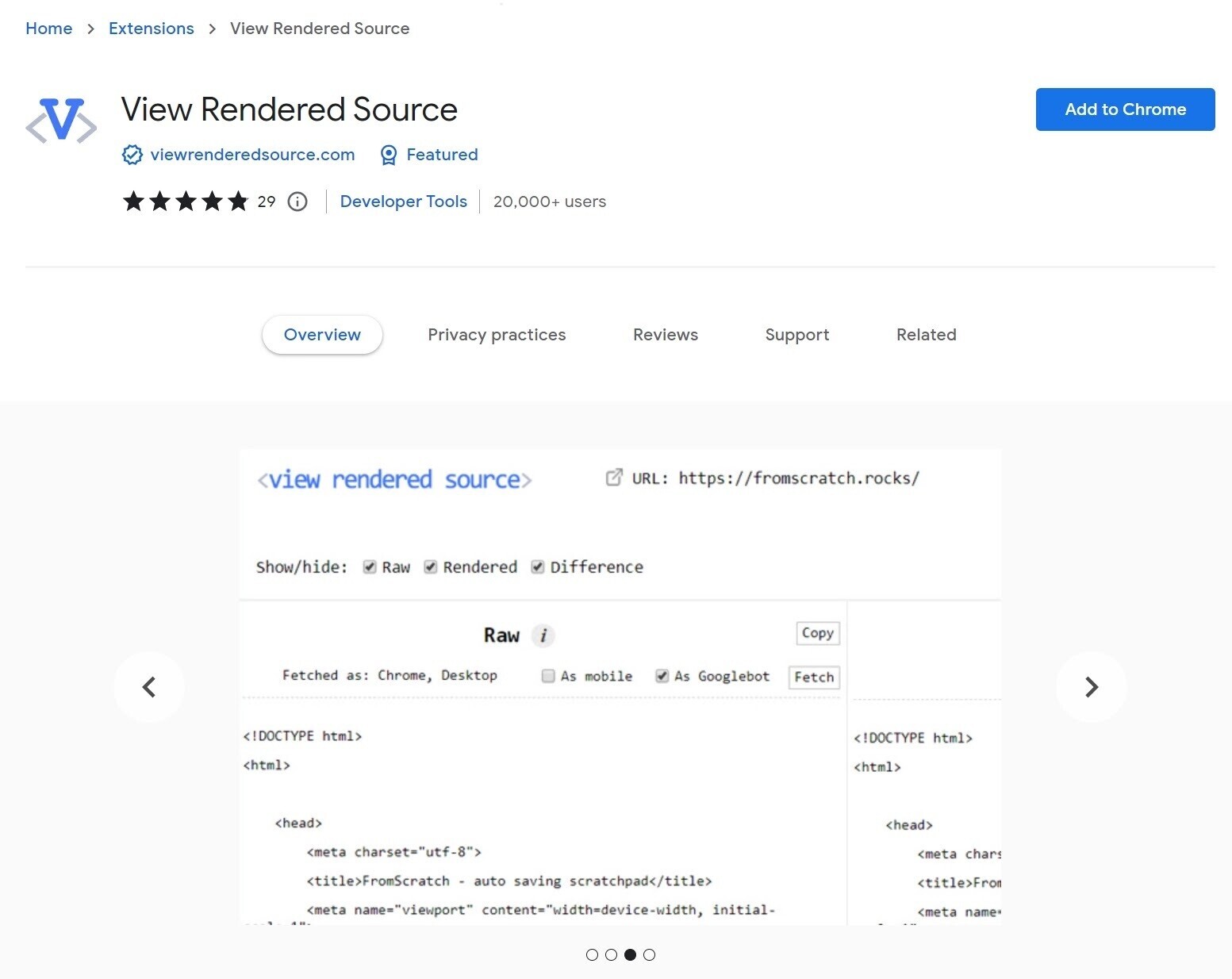
Task: Select the fourth carousel dot
Action: click(x=649, y=954)
